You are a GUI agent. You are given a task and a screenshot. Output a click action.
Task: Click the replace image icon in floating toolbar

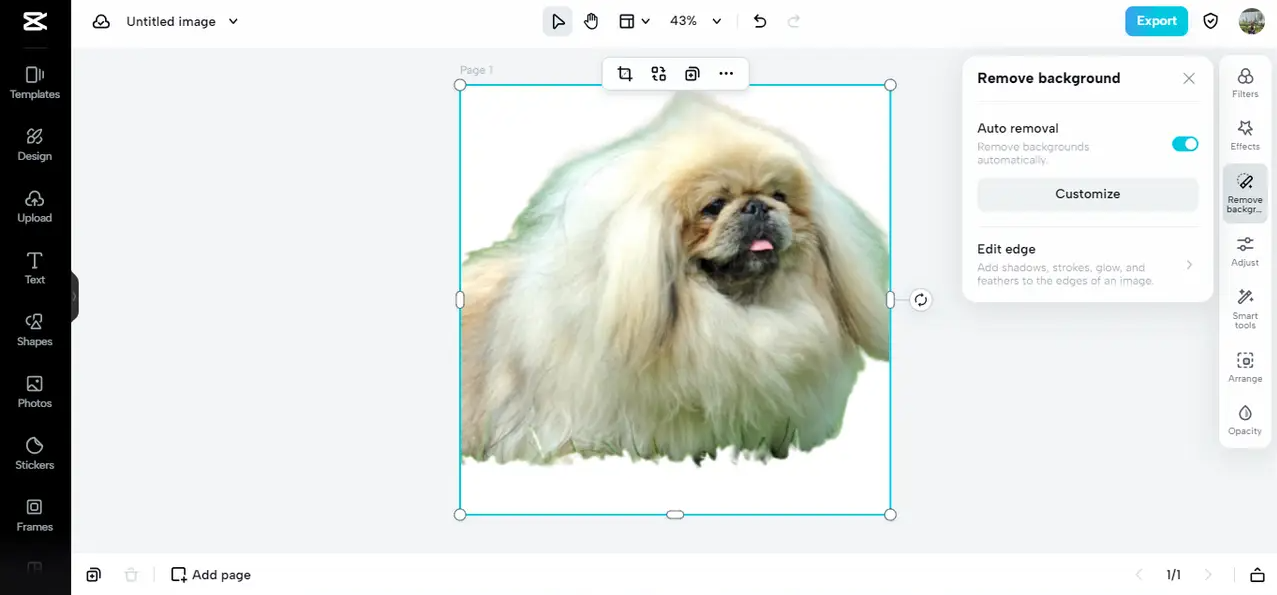(658, 73)
